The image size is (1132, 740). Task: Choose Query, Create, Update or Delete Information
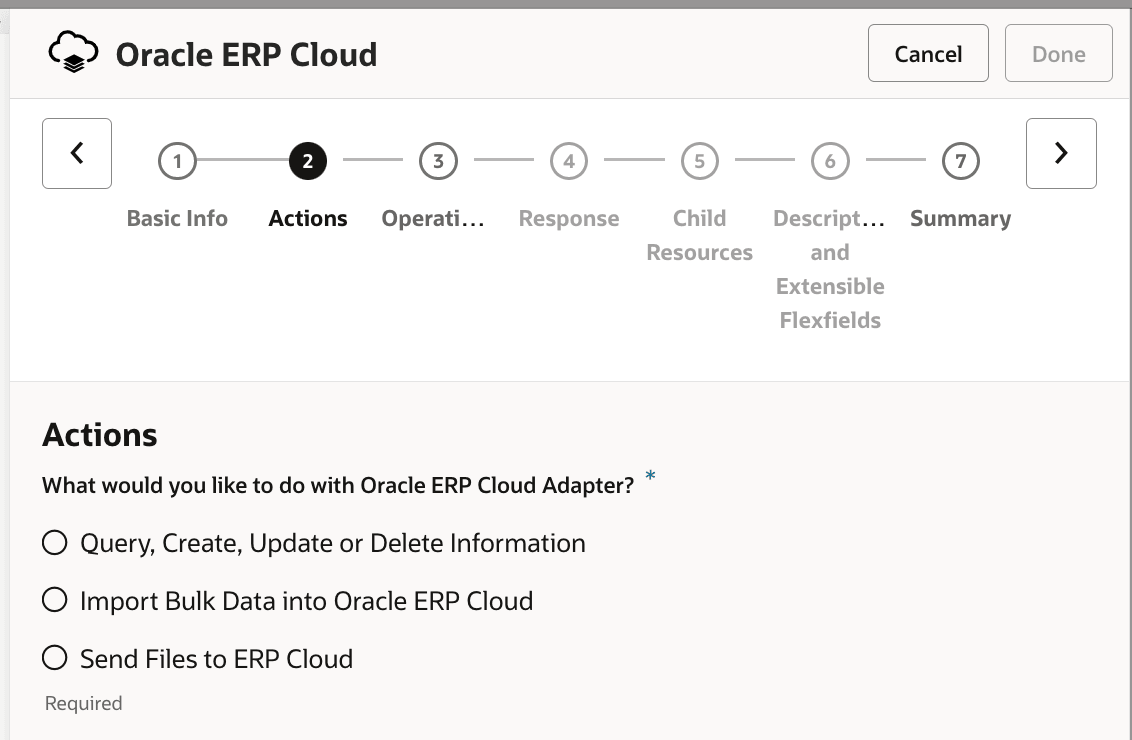point(54,542)
